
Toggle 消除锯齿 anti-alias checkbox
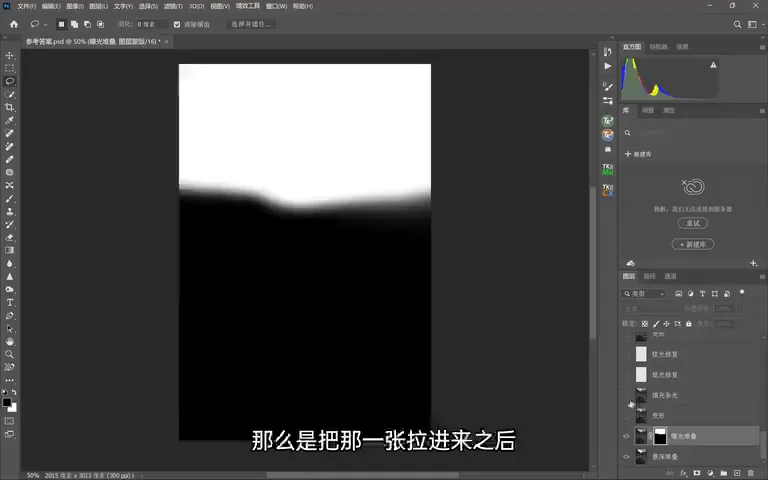coord(177,24)
